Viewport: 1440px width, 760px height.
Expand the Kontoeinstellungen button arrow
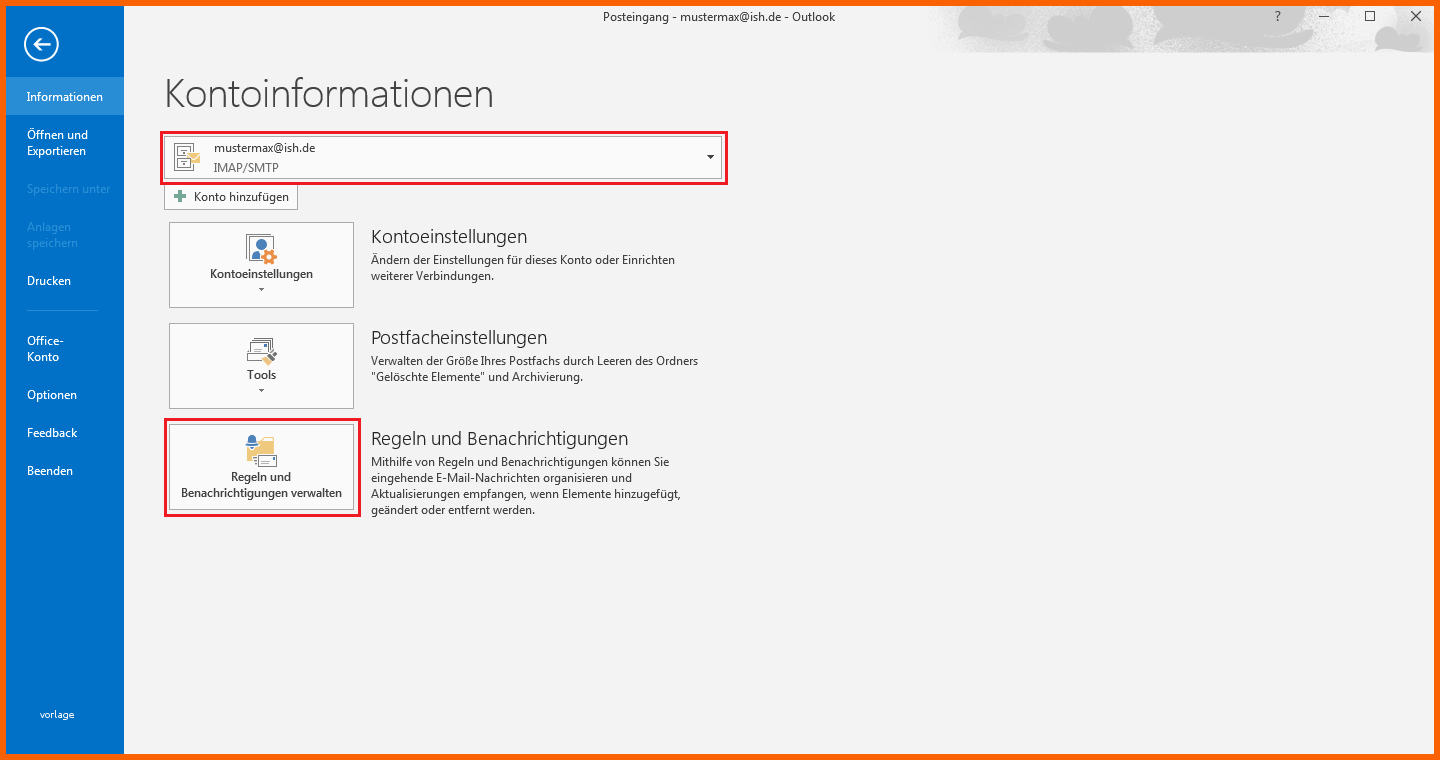(261, 290)
